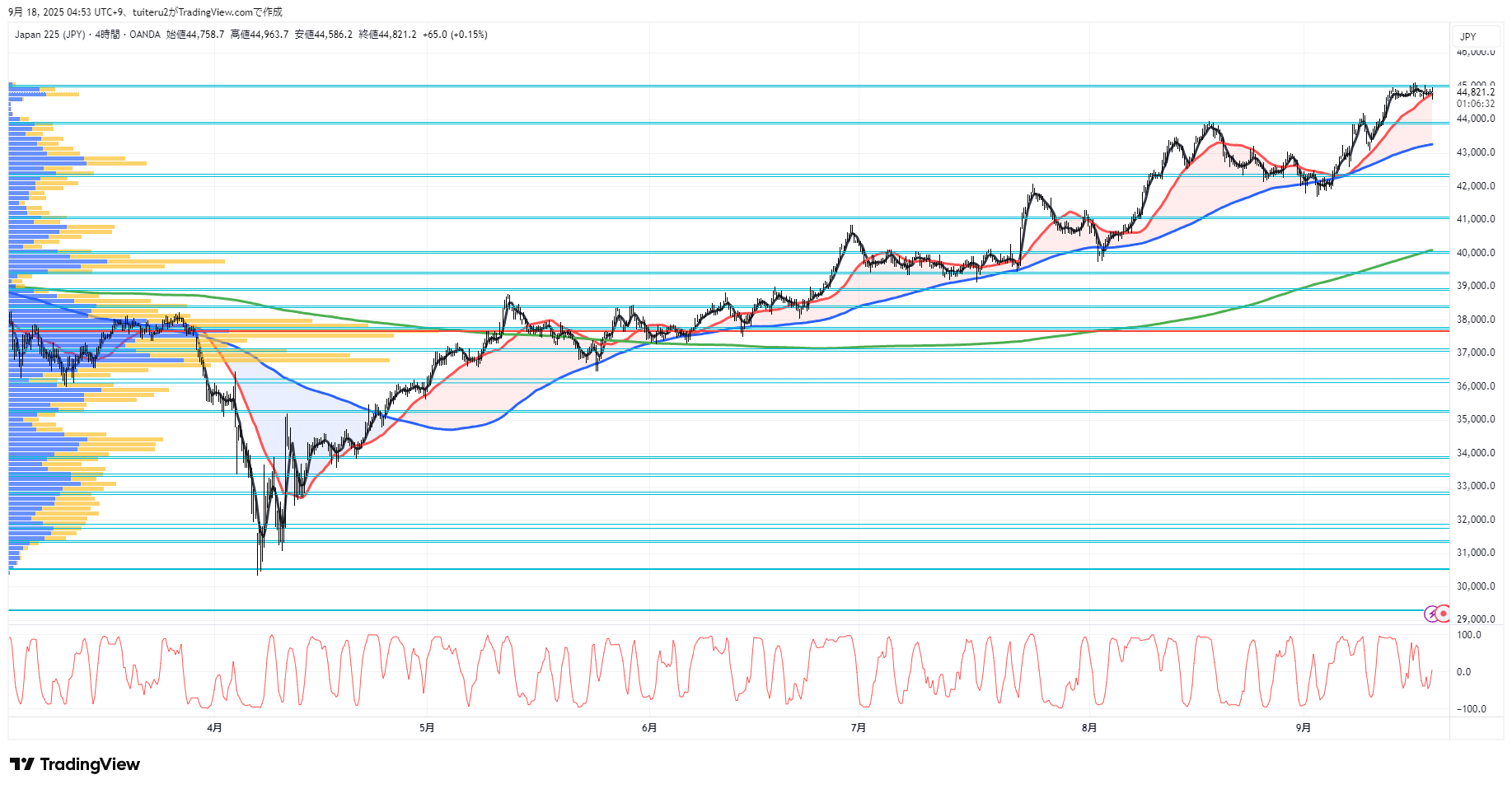Select the 5月 label on time axis
The width and height of the screenshot is (1512, 789).
point(427,727)
